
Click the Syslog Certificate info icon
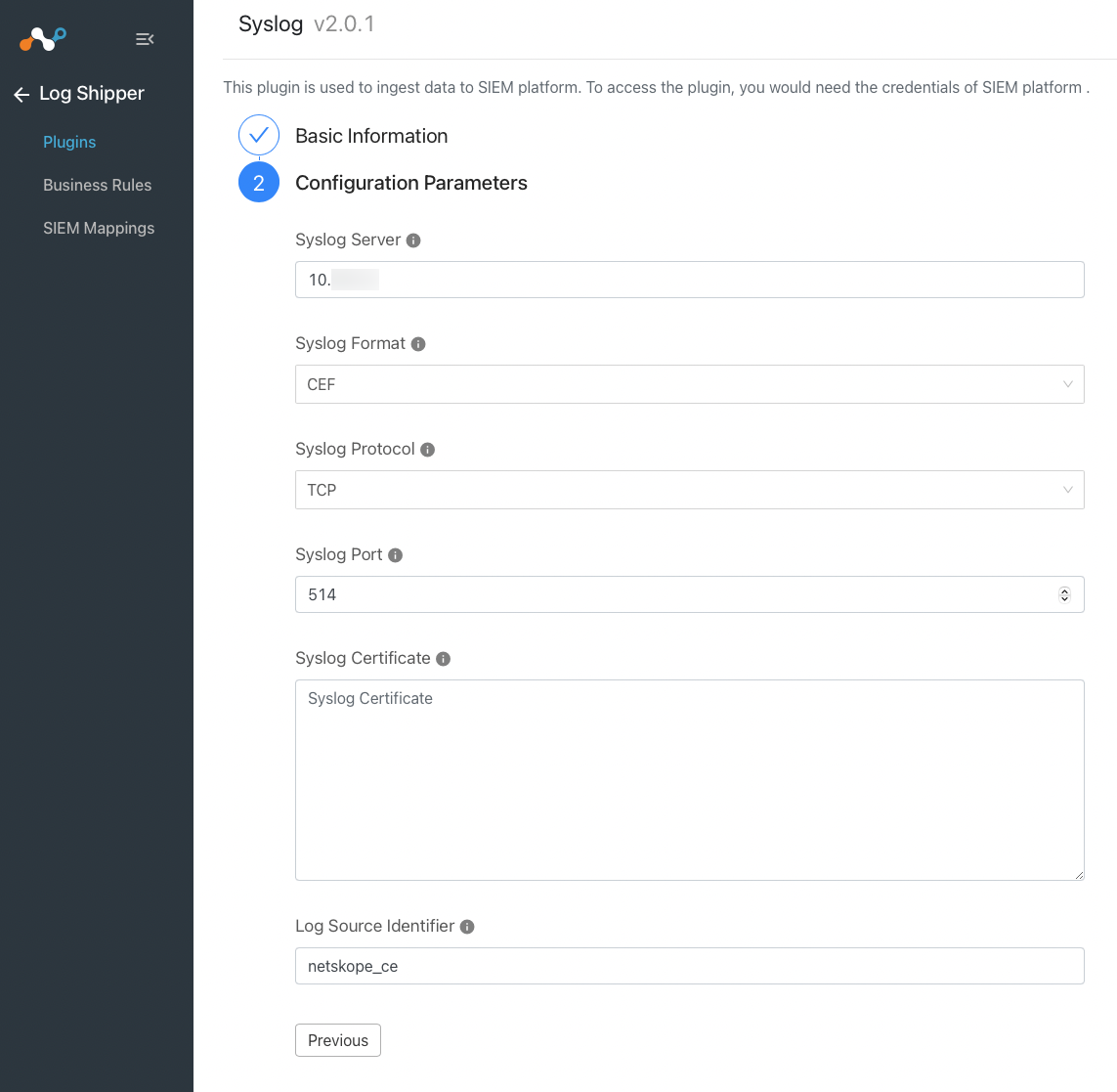pyautogui.click(x=443, y=657)
